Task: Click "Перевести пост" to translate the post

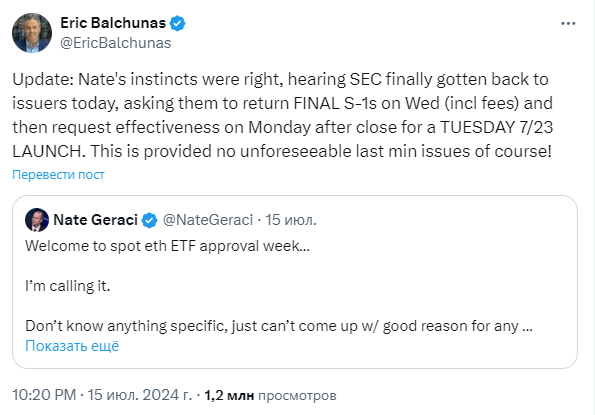Action: click(x=58, y=174)
